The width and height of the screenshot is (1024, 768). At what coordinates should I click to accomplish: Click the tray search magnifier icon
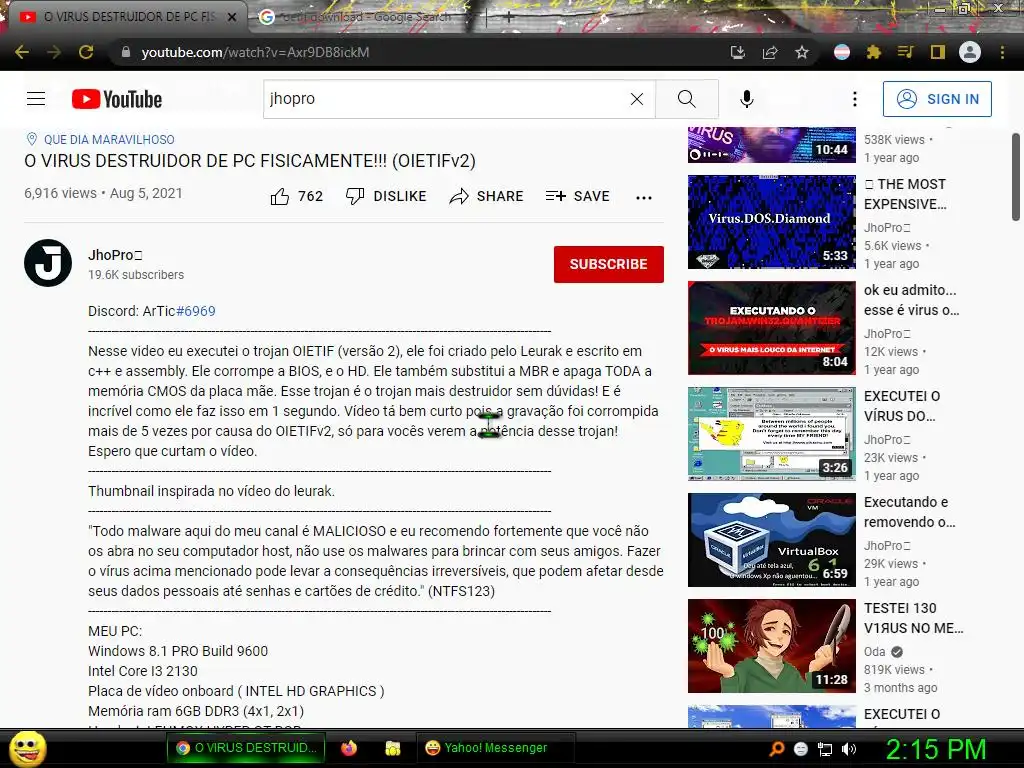[x=776, y=749]
